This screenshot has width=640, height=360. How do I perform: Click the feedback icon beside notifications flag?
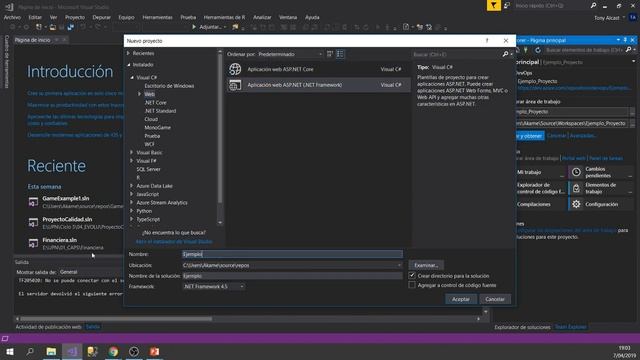tap(507, 5)
